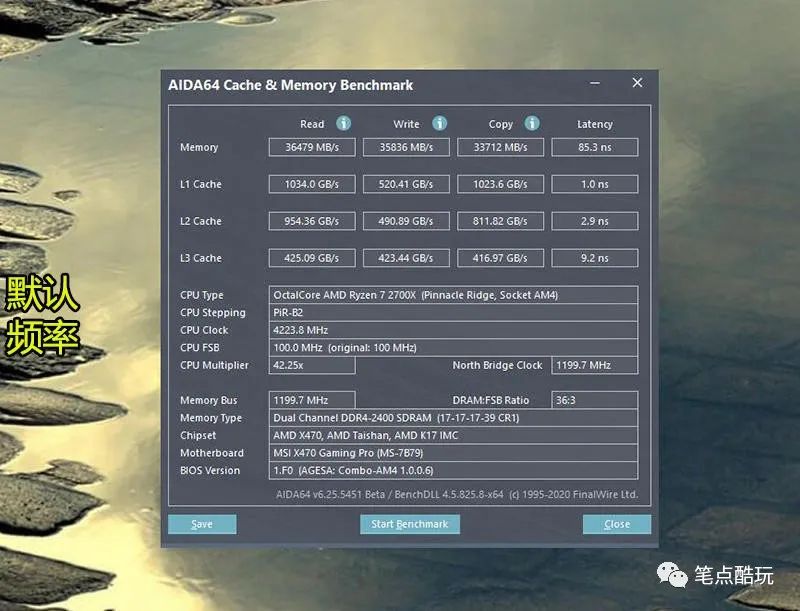Click the BIOS Version label
800x611 pixels.
pyautogui.click(x=210, y=470)
